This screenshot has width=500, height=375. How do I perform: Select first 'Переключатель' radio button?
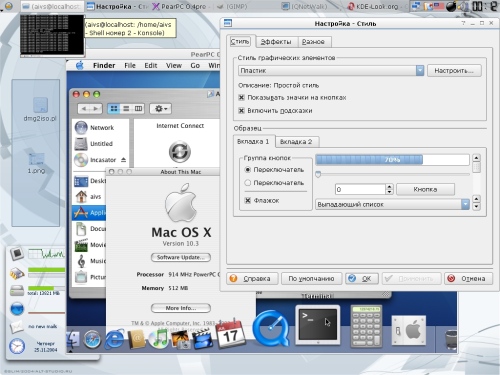pyautogui.click(x=248, y=170)
